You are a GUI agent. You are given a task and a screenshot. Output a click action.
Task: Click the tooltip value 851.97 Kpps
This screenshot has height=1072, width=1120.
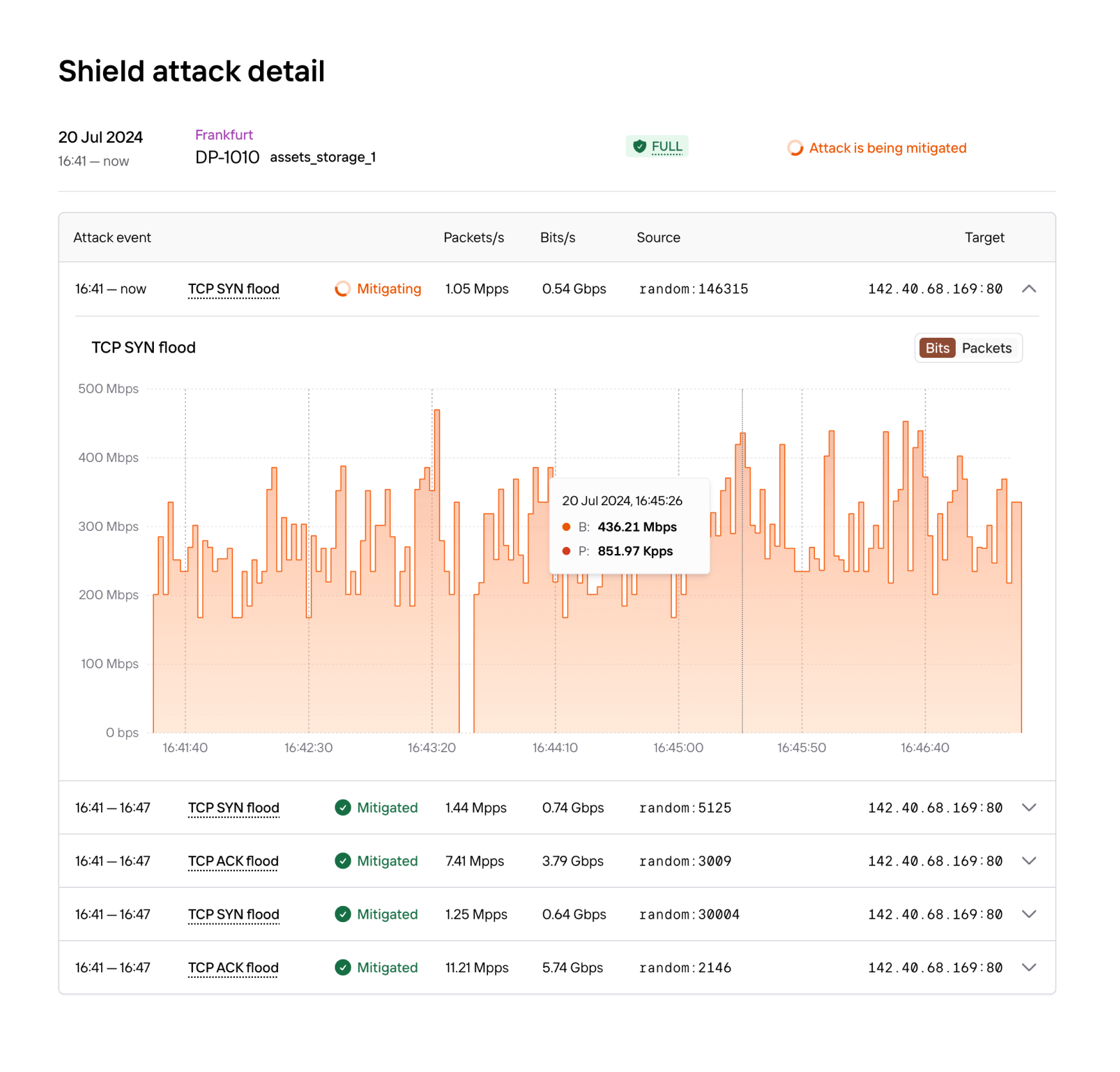pyautogui.click(x=635, y=551)
